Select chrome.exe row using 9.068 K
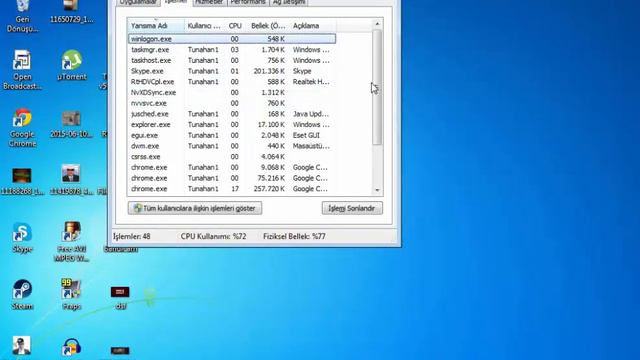Viewport: 640px width, 360px height. coord(232,167)
